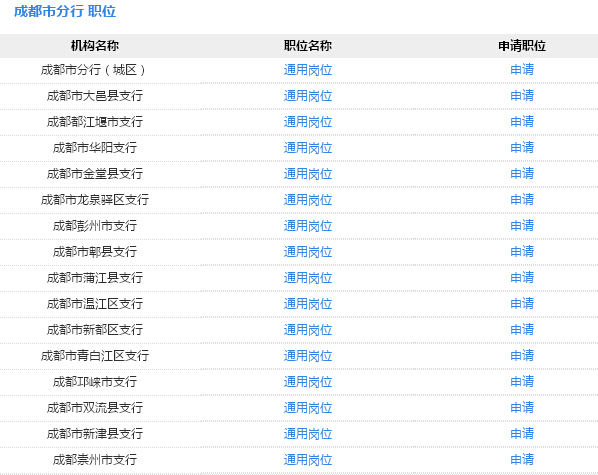This screenshot has height=475, width=598.
Task: Select the 机构名称 column header
Action: pos(95,46)
